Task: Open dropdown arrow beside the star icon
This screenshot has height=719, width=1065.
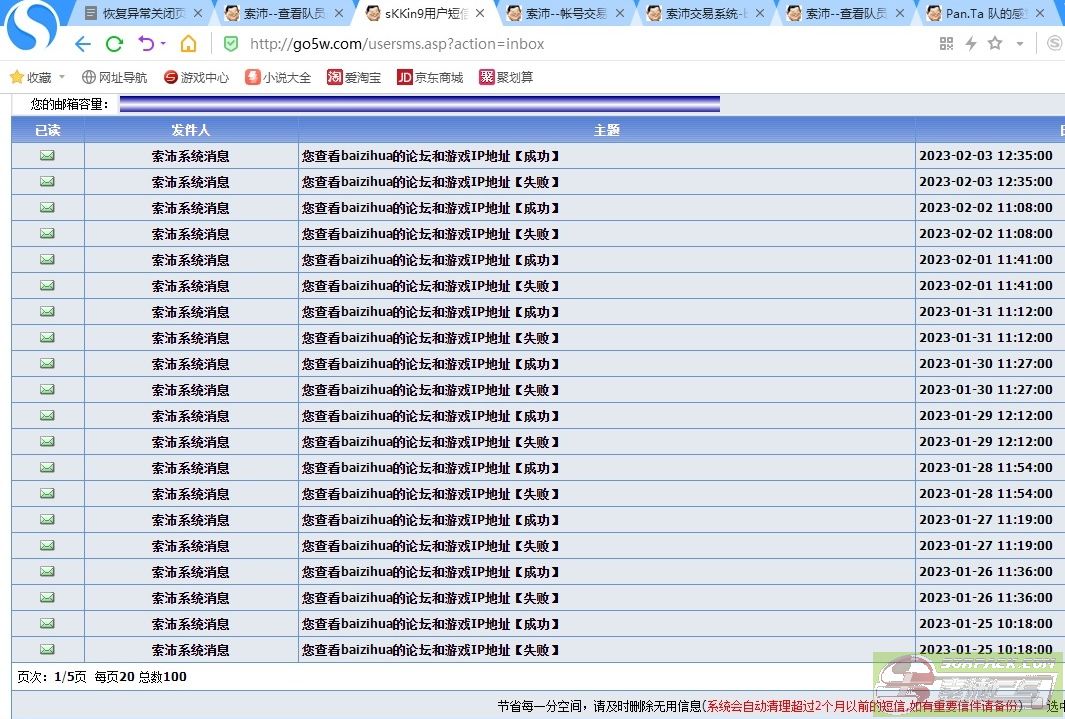Action: pos(1019,44)
